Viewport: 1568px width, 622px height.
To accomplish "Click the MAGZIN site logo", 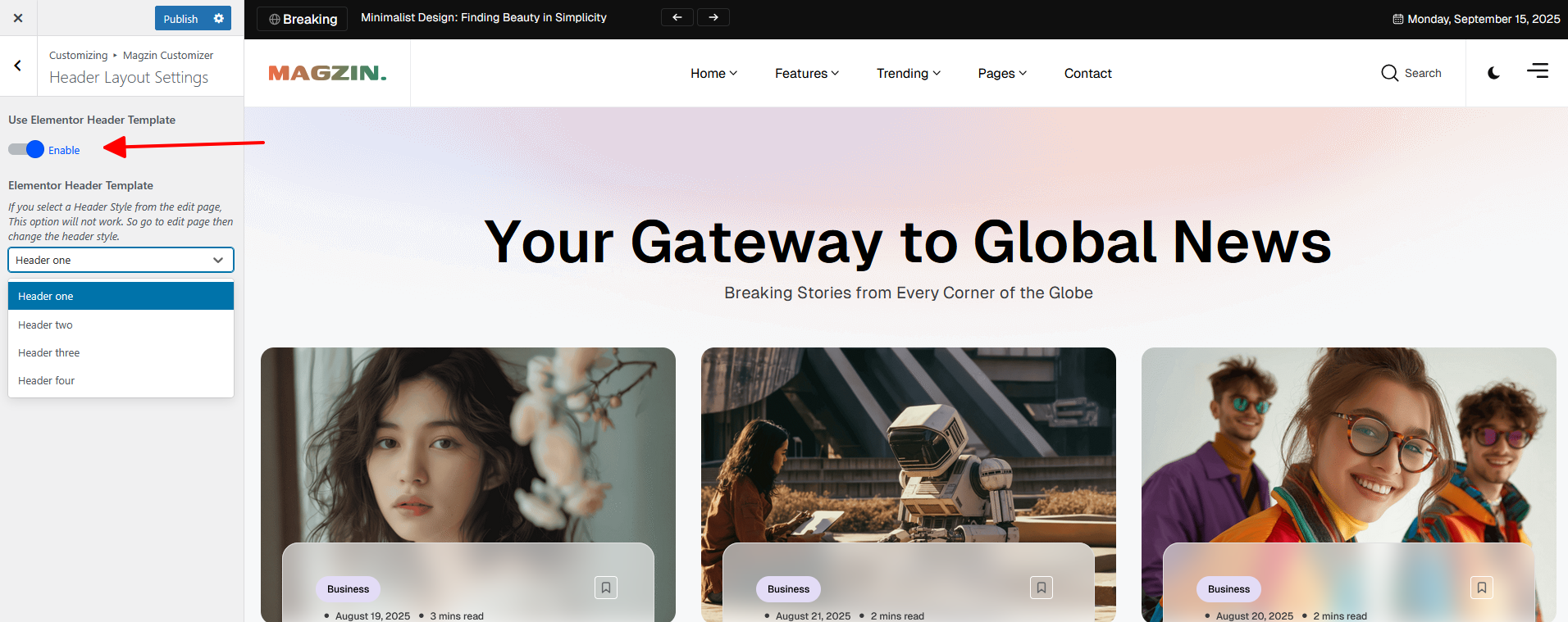I will click(x=327, y=73).
